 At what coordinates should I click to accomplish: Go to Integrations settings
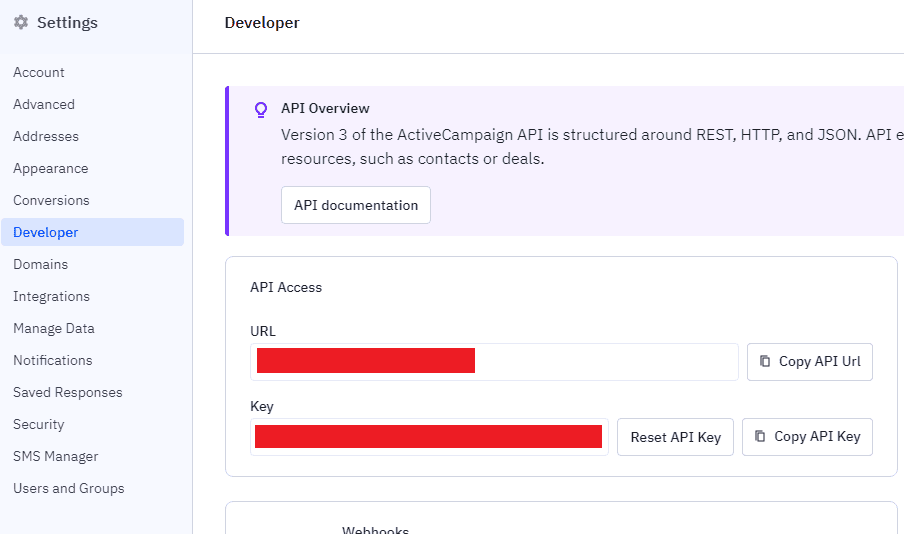pos(51,296)
